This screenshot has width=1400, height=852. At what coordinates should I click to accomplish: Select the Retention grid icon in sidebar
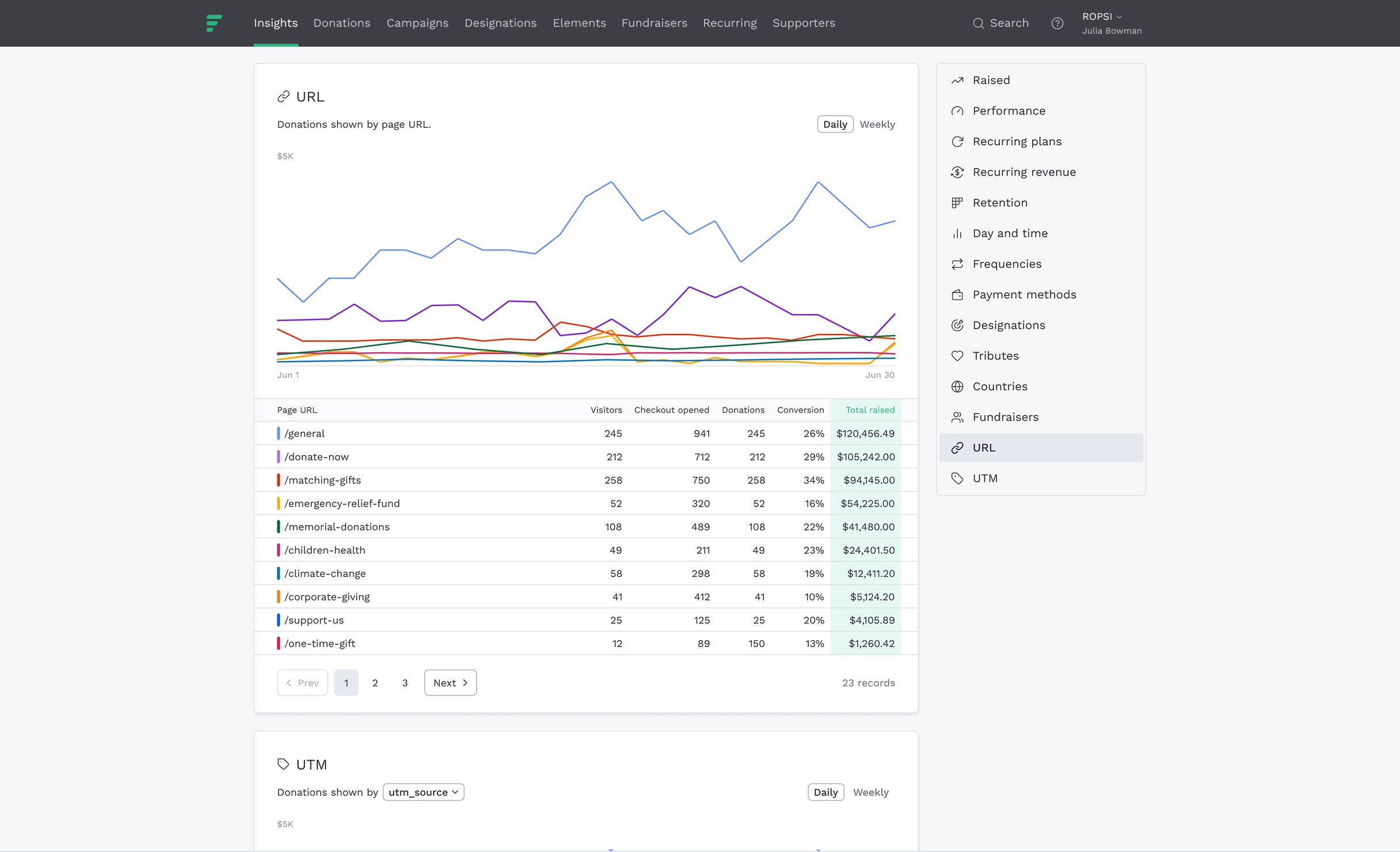[957, 203]
